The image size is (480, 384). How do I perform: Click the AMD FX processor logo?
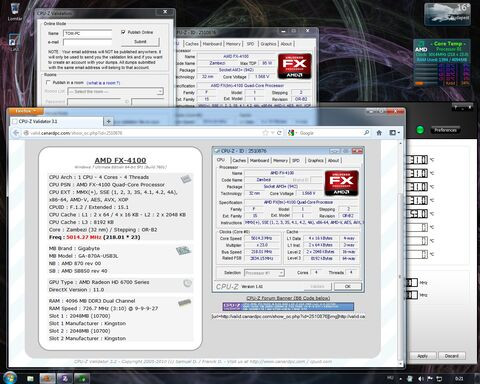pos(295,66)
